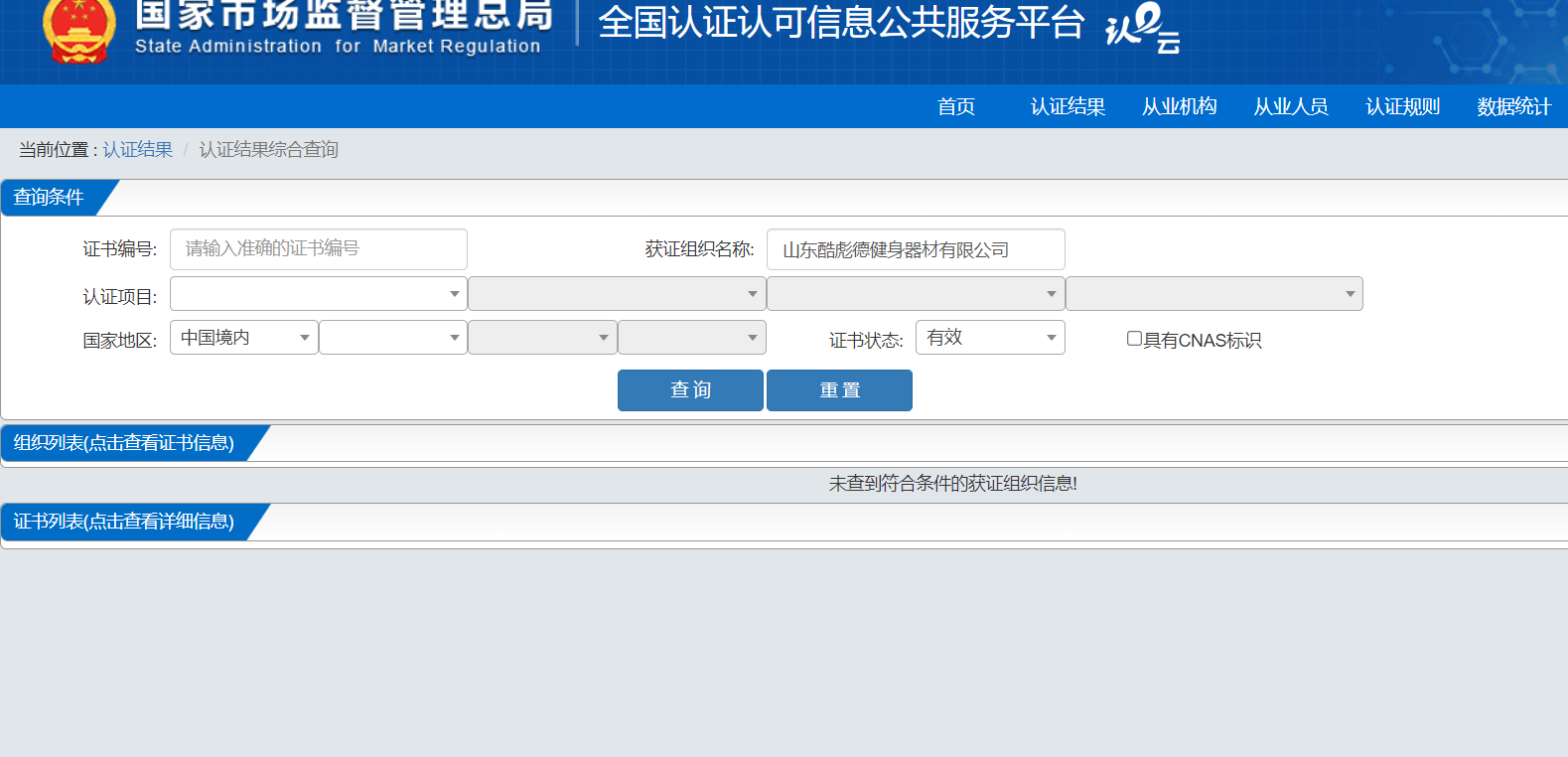Open the 认证结果 navigation menu
Image resolution: width=1568 pixels, height=757 pixels.
[x=1068, y=106]
